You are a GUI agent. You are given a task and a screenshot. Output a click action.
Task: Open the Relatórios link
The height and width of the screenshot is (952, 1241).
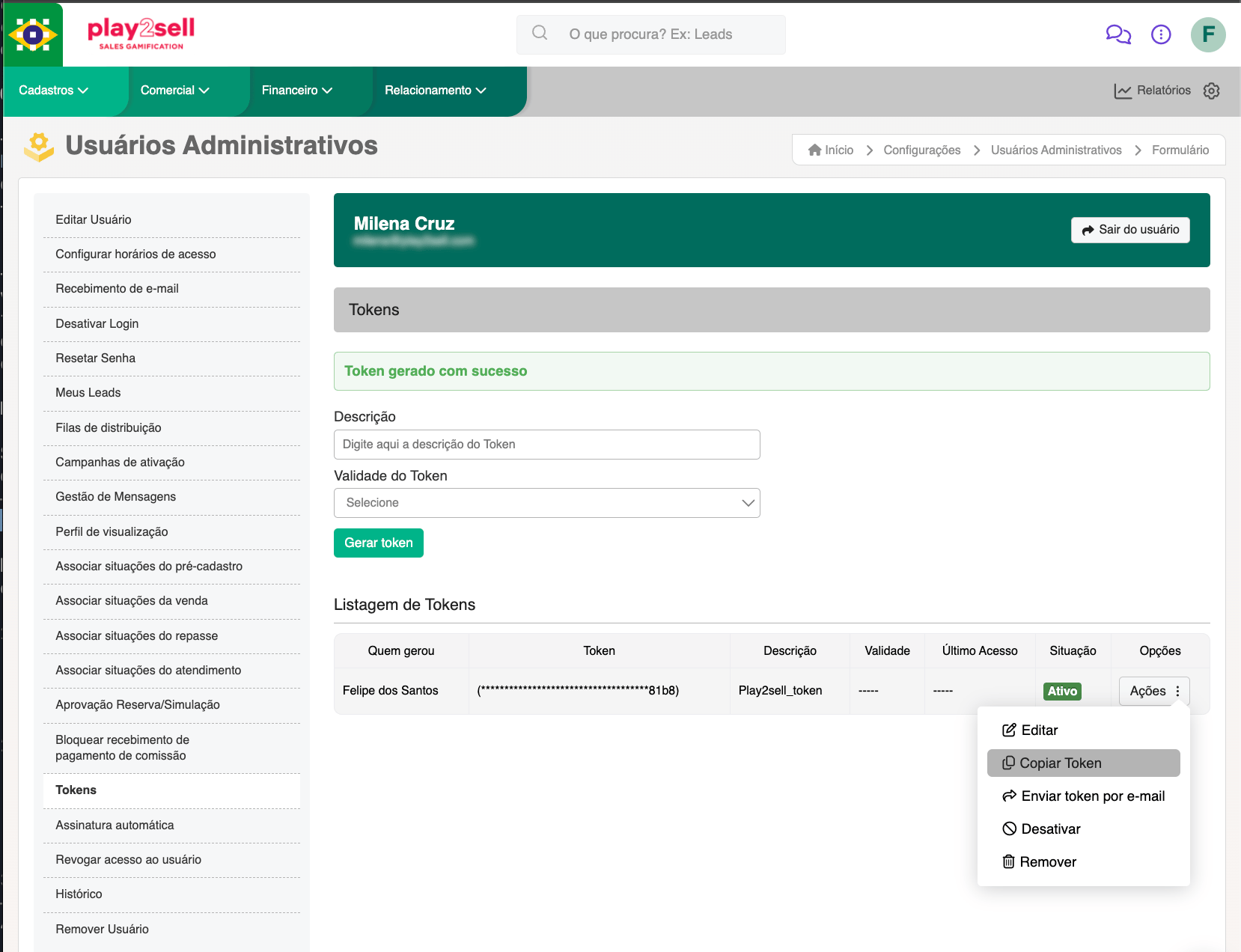(x=1153, y=91)
